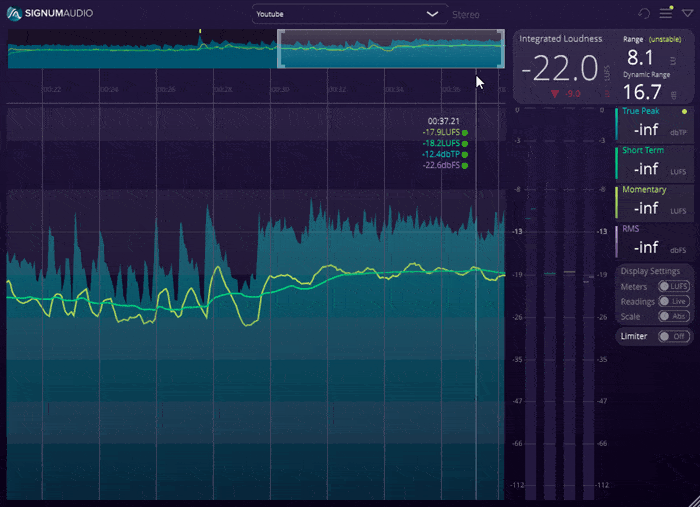The width and height of the screenshot is (700, 507).
Task: Click the green dot beside -17.9LUFS
Action: click(465, 132)
